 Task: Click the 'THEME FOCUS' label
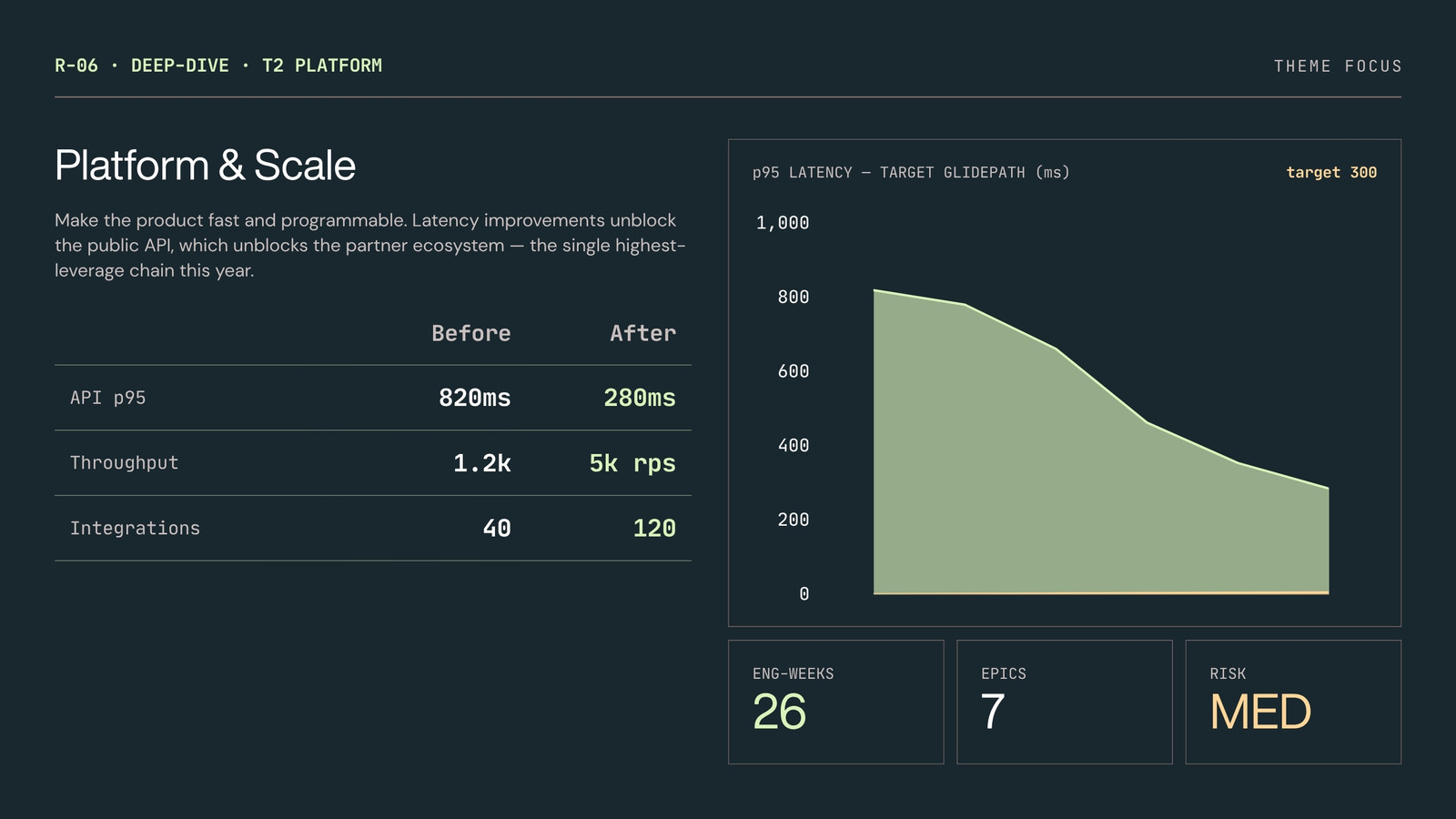click(x=1338, y=66)
